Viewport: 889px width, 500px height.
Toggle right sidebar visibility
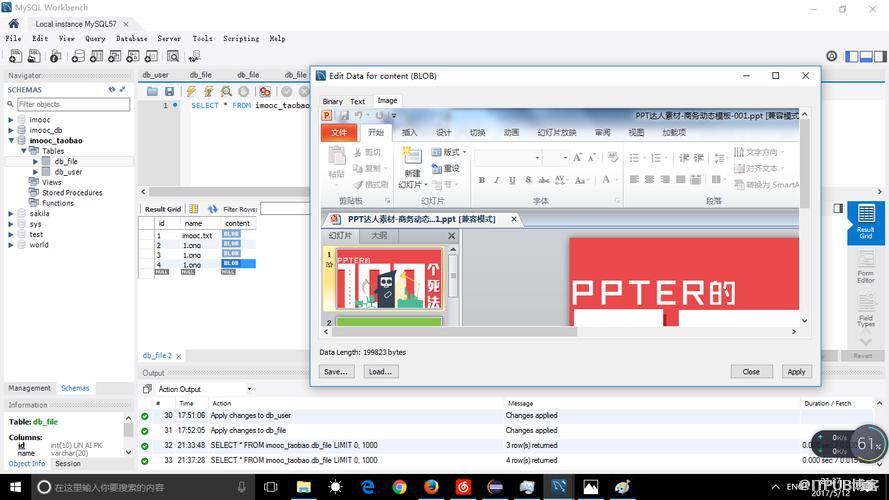click(x=880, y=56)
